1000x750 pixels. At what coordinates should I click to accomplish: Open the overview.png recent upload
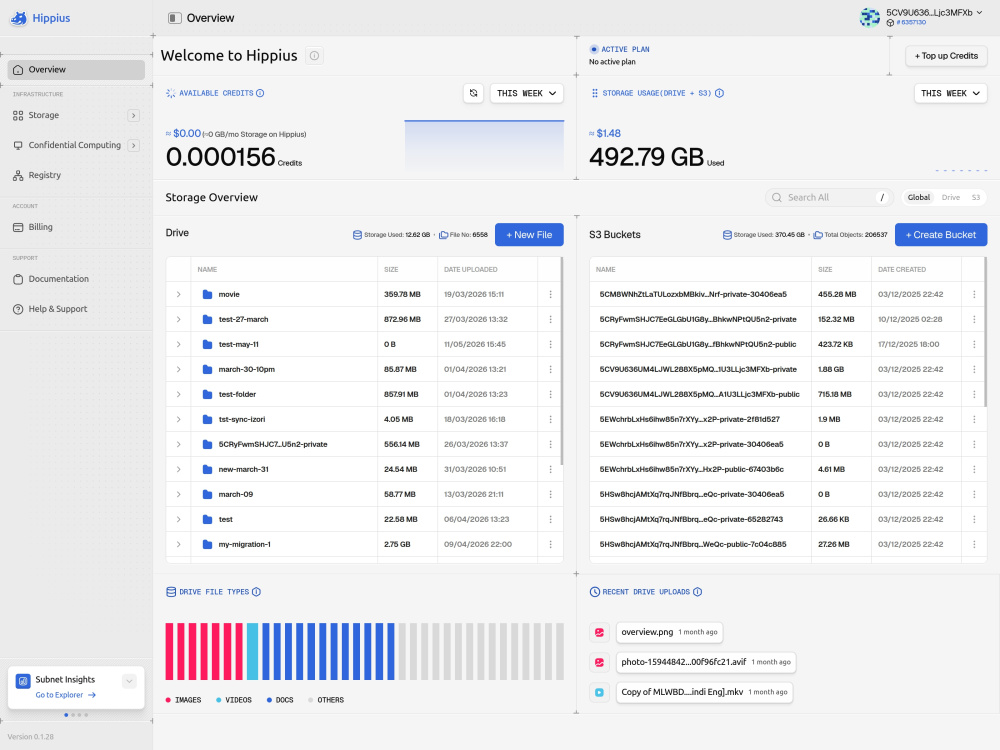[669, 632]
